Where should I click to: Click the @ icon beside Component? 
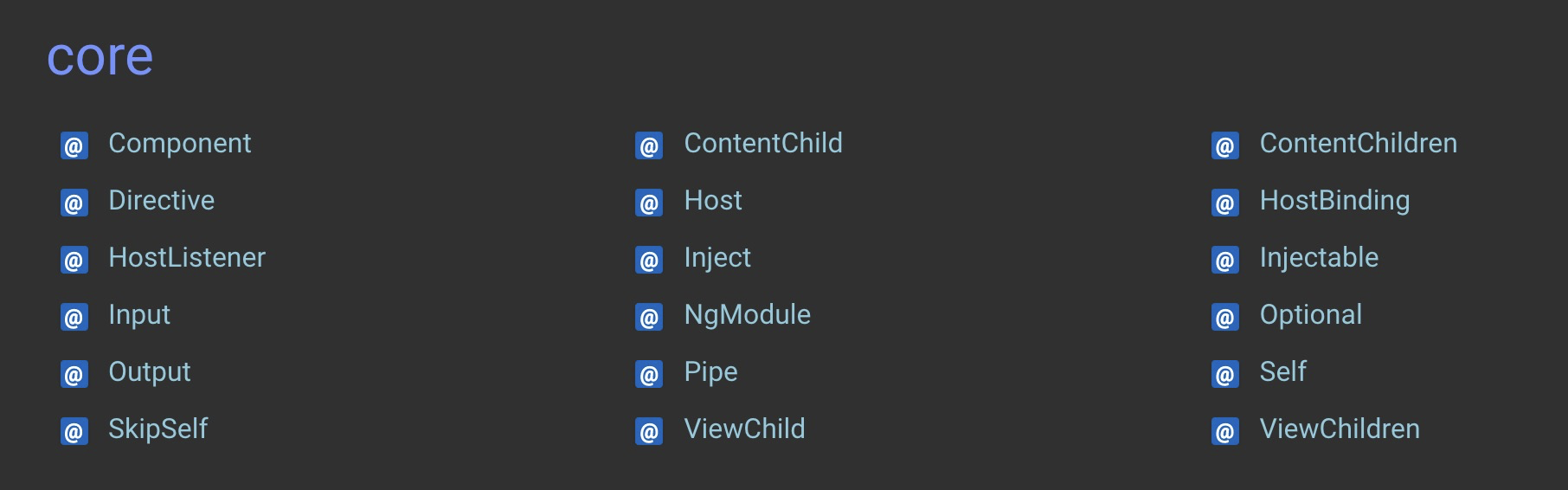74,145
